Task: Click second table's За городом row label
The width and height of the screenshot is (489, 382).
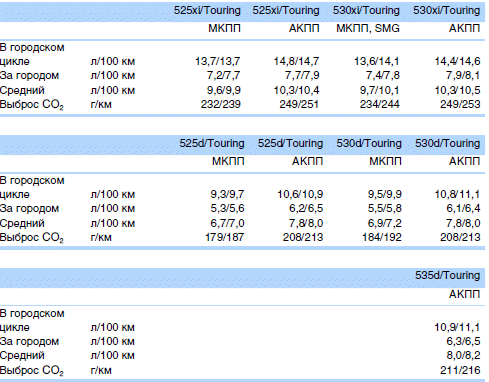Action: pos(29,208)
